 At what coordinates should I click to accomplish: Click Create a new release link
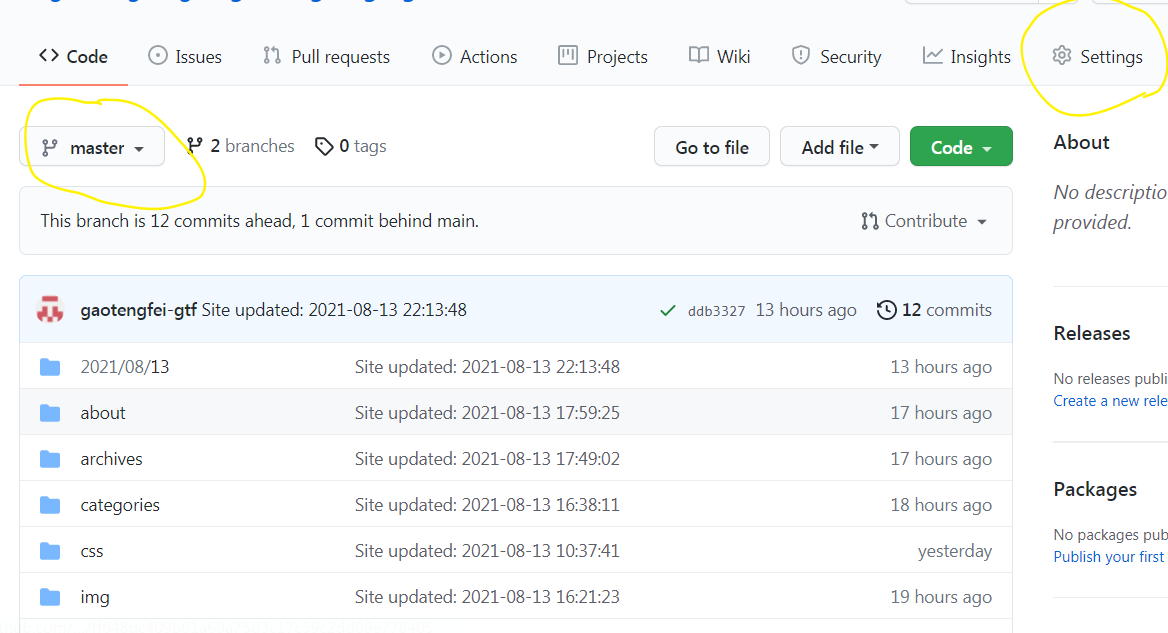tap(1111, 401)
